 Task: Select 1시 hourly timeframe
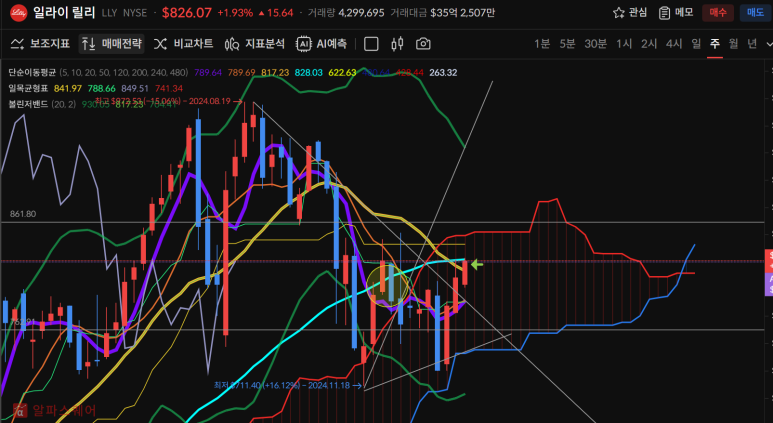pyautogui.click(x=624, y=44)
